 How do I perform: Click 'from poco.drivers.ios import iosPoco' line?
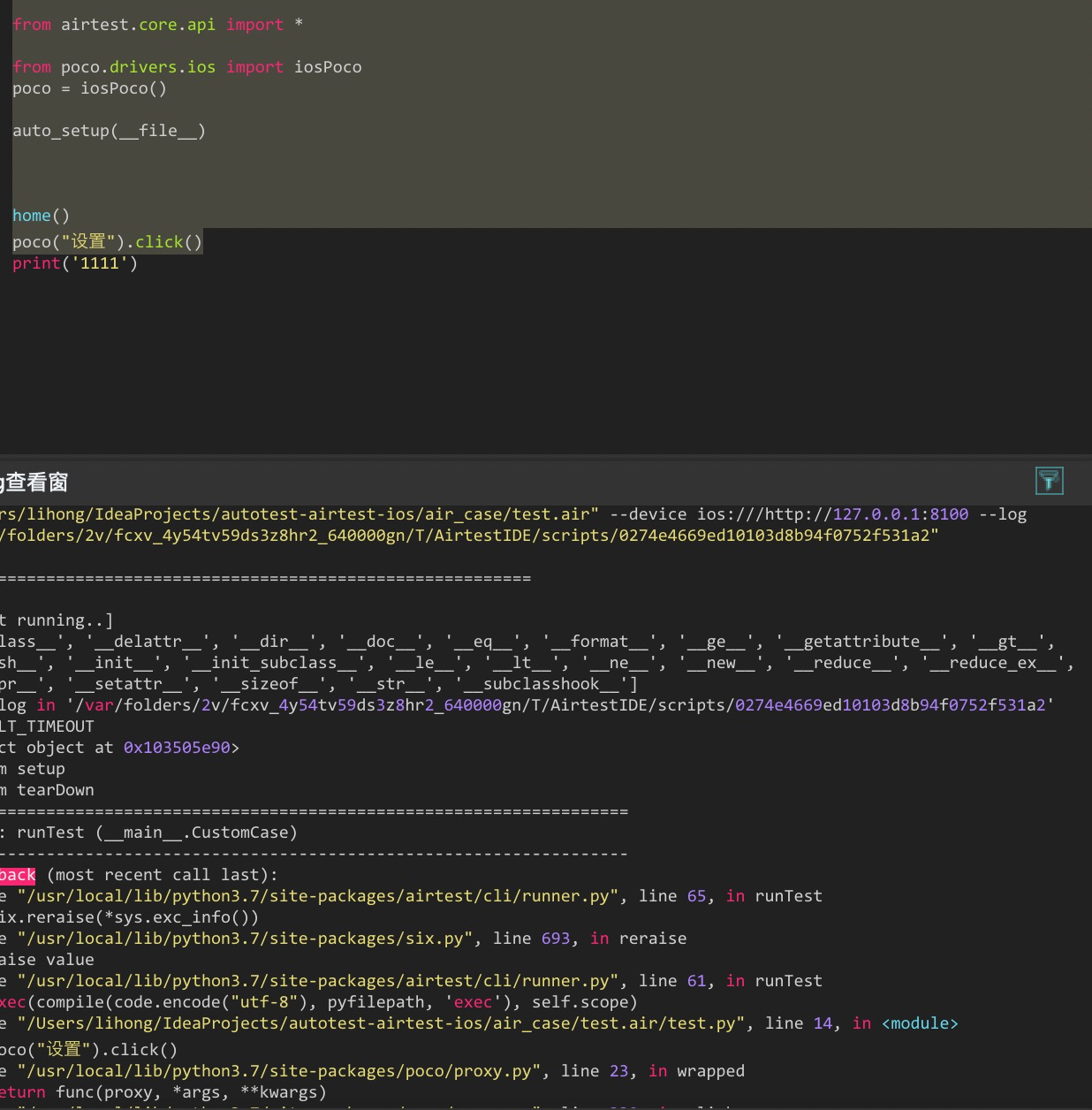coord(187,67)
